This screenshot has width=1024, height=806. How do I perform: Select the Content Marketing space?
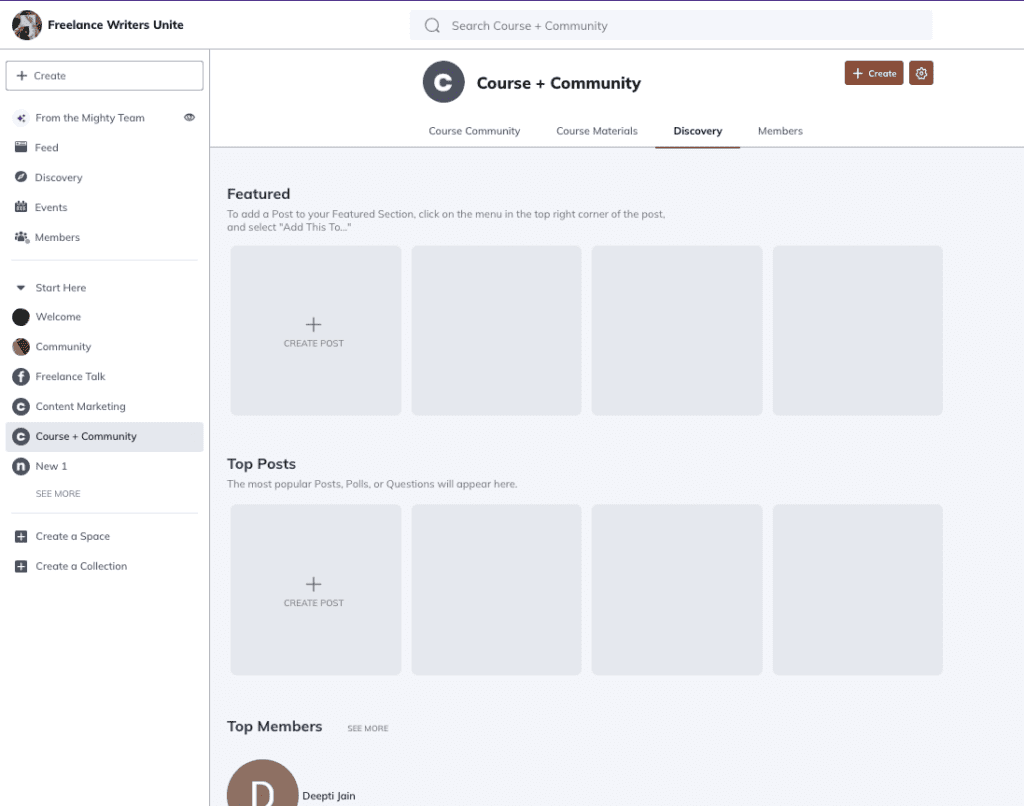click(x=82, y=406)
